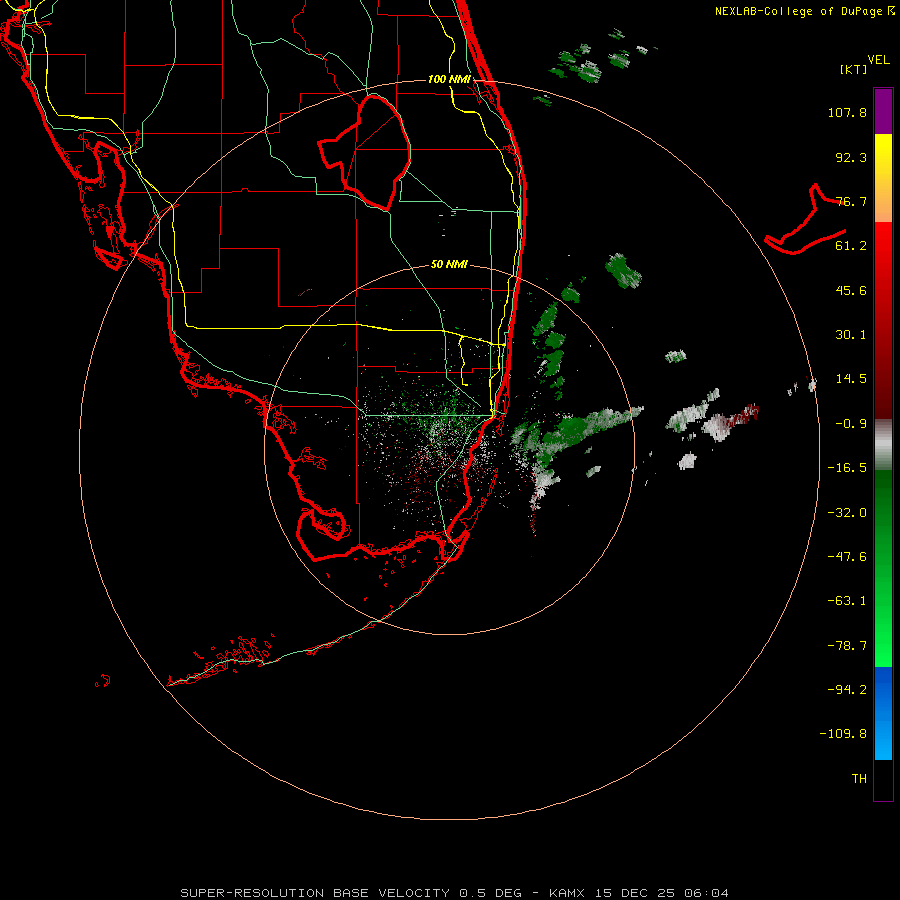The height and width of the screenshot is (900, 900).
Task: Click the 107.8 velocity scale value
Action: [x=847, y=112]
